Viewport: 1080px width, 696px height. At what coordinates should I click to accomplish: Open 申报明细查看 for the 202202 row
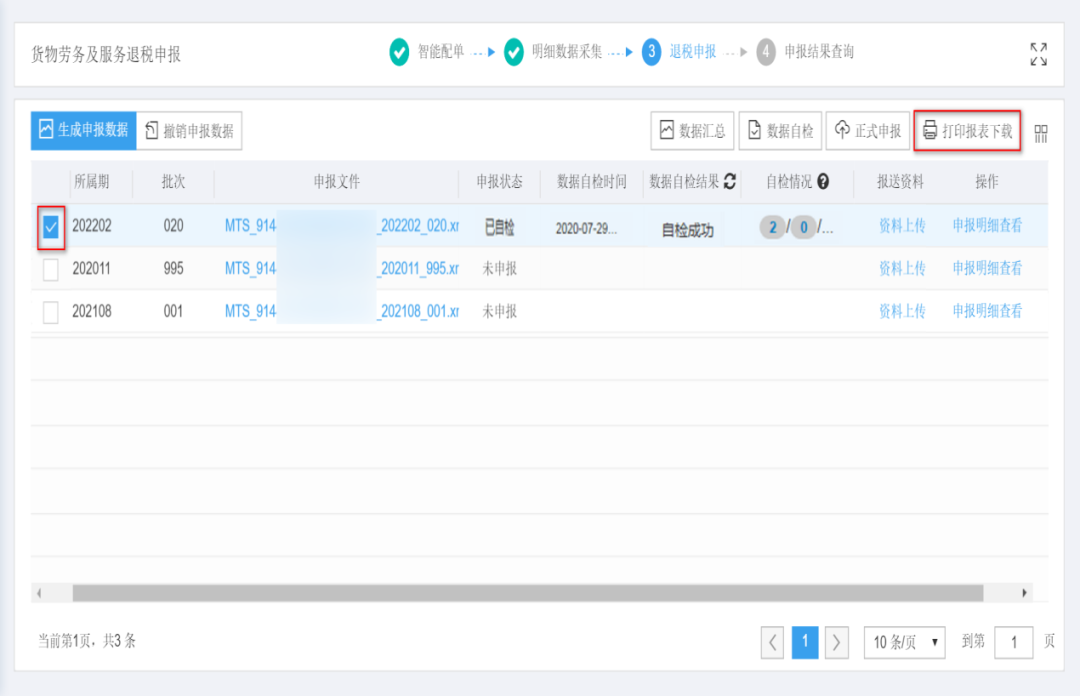click(x=986, y=224)
